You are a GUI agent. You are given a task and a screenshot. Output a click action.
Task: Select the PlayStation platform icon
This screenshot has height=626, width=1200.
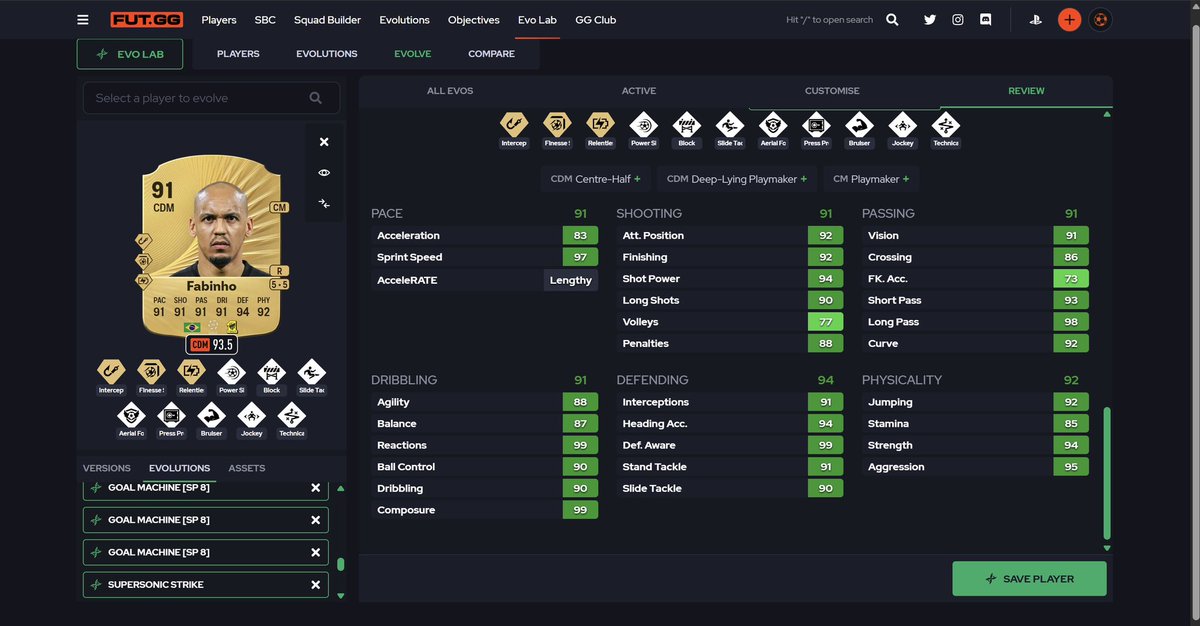[1038, 19]
